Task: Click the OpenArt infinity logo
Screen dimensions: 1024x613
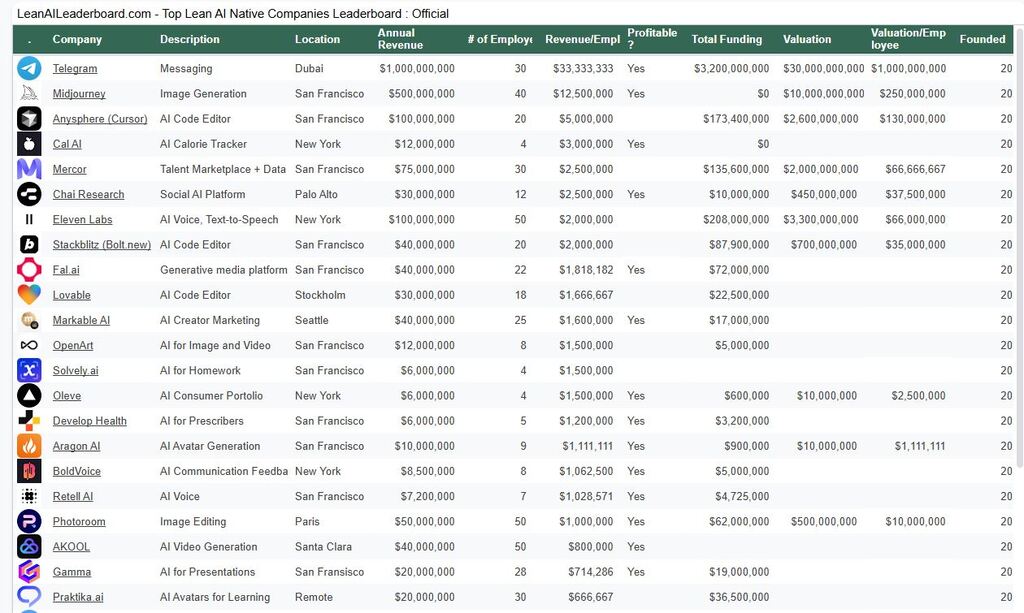Action: (x=29, y=345)
